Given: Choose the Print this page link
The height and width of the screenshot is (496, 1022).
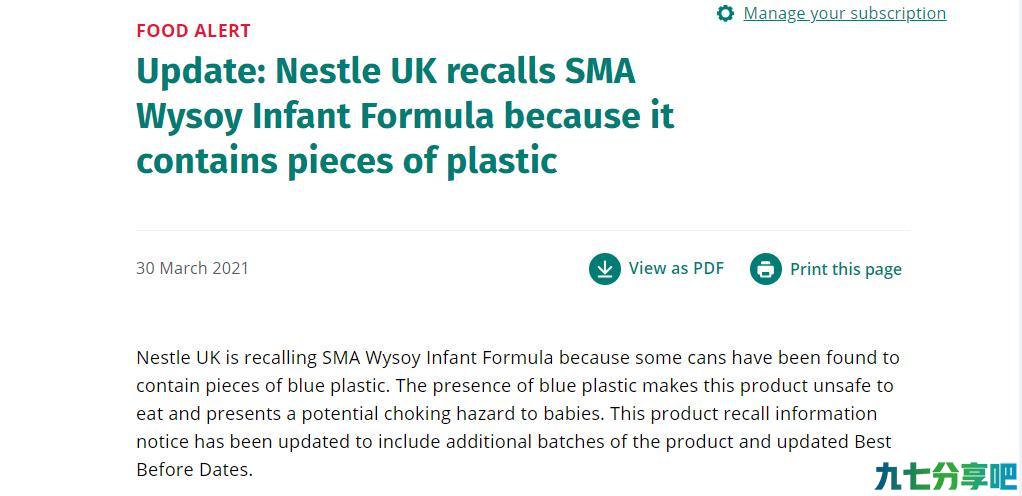Looking at the screenshot, I should tap(846, 269).
